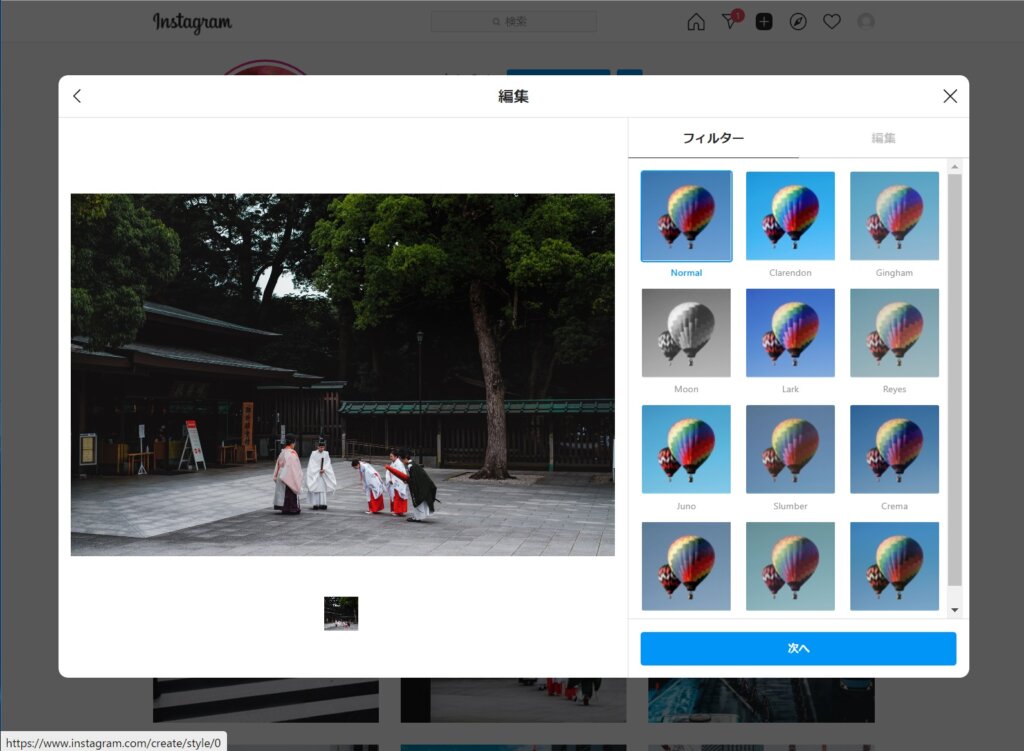Apply the Lark filter
The width and height of the screenshot is (1024, 751).
click(x=790, y=333)
